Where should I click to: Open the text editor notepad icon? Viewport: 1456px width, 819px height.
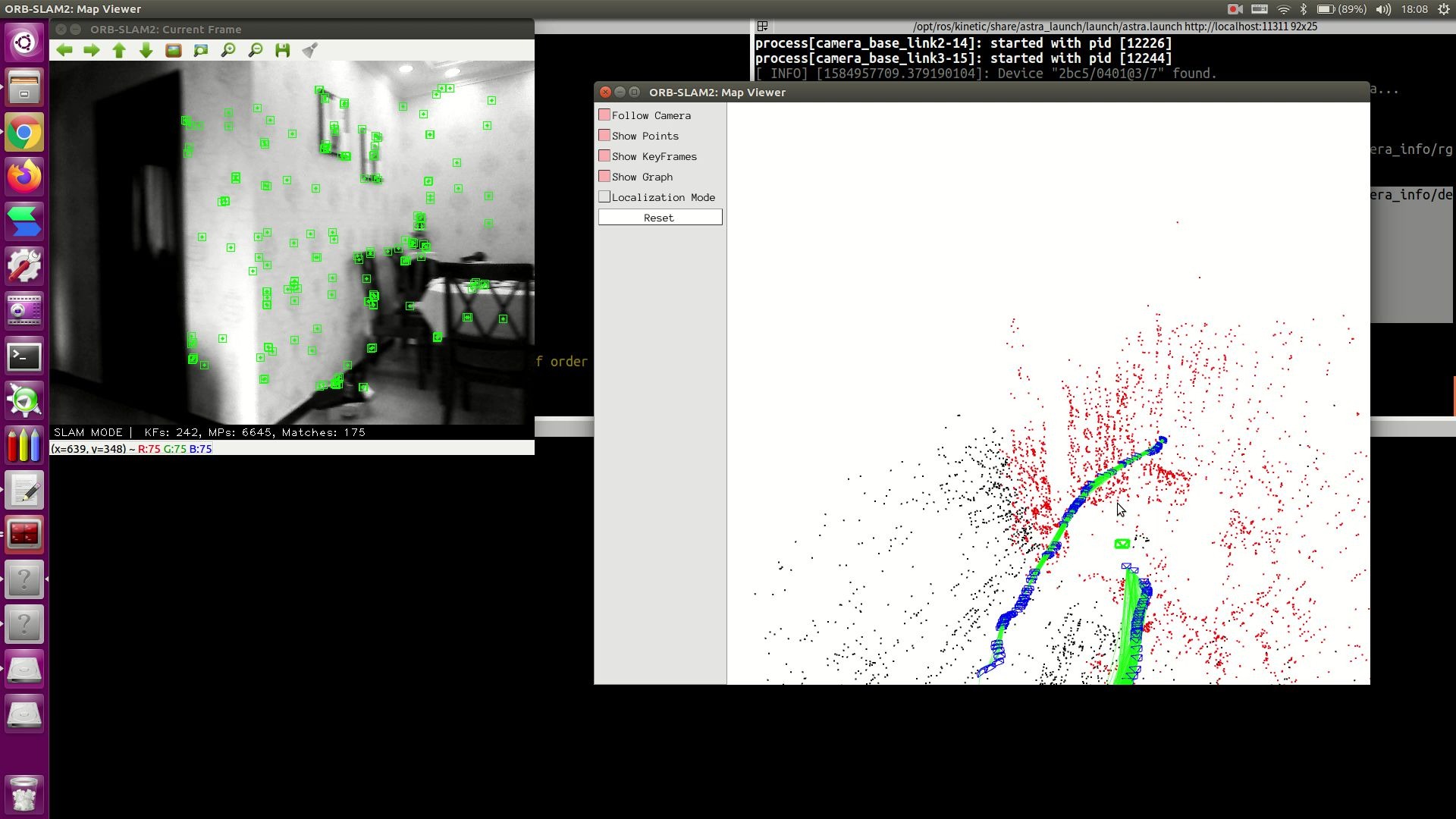point(24,491)
